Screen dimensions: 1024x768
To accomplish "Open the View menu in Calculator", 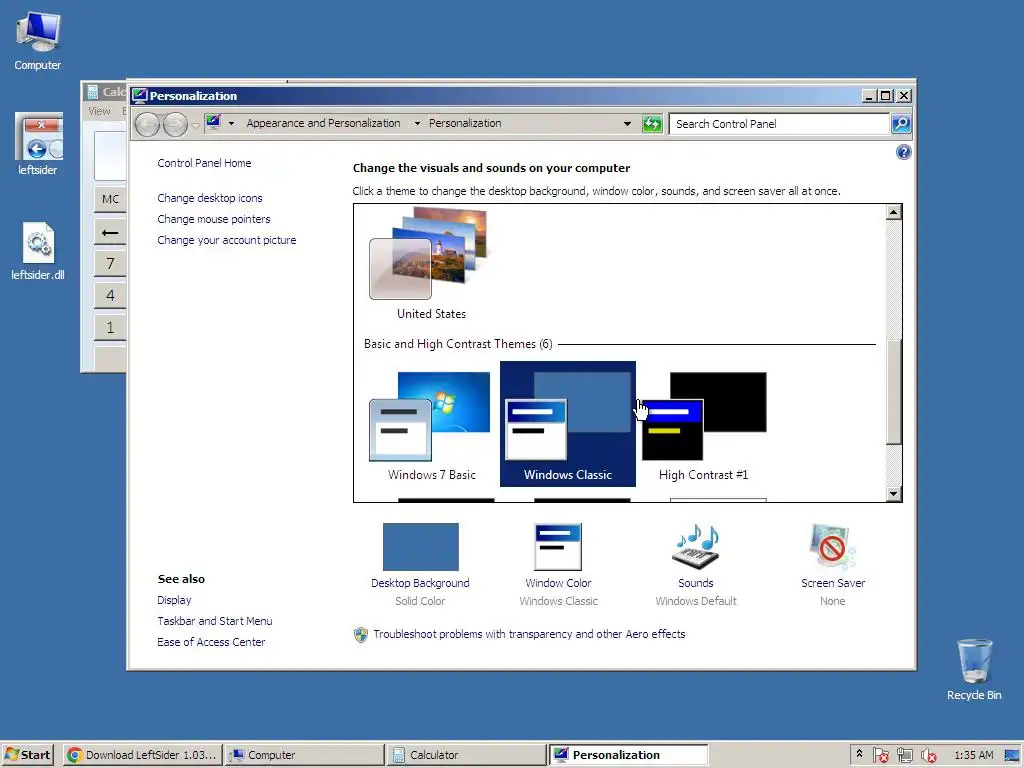I will pos(99,111).
